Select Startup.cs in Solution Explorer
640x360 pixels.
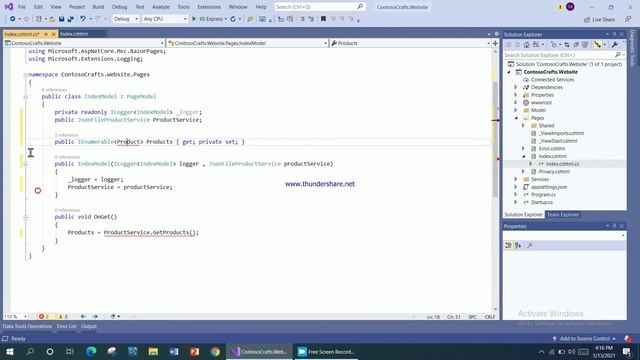542,202
